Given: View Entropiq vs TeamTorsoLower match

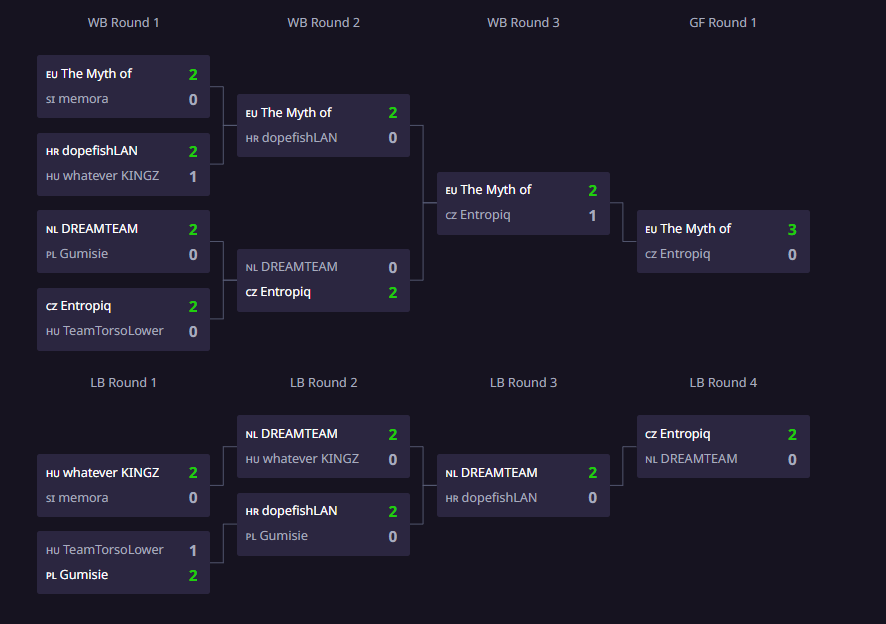Looking at the screenshot, I should 123,319.
